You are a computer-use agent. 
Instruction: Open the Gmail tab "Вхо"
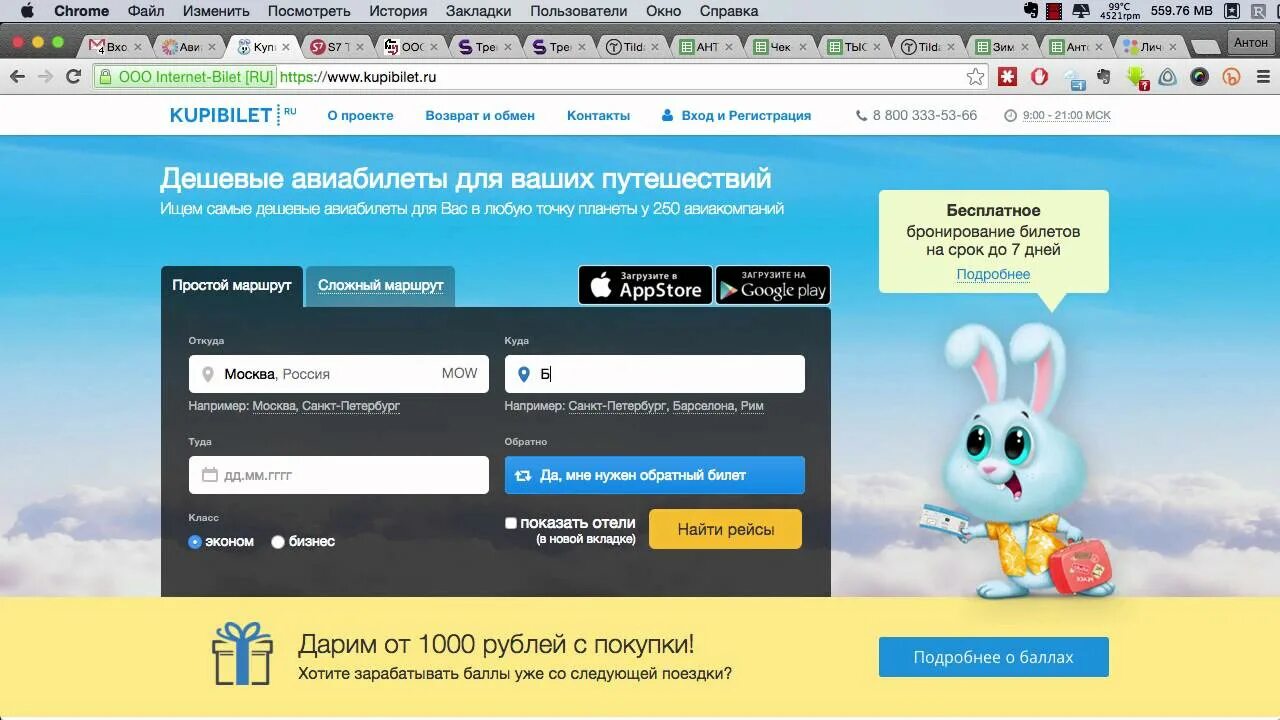(110, 47)
